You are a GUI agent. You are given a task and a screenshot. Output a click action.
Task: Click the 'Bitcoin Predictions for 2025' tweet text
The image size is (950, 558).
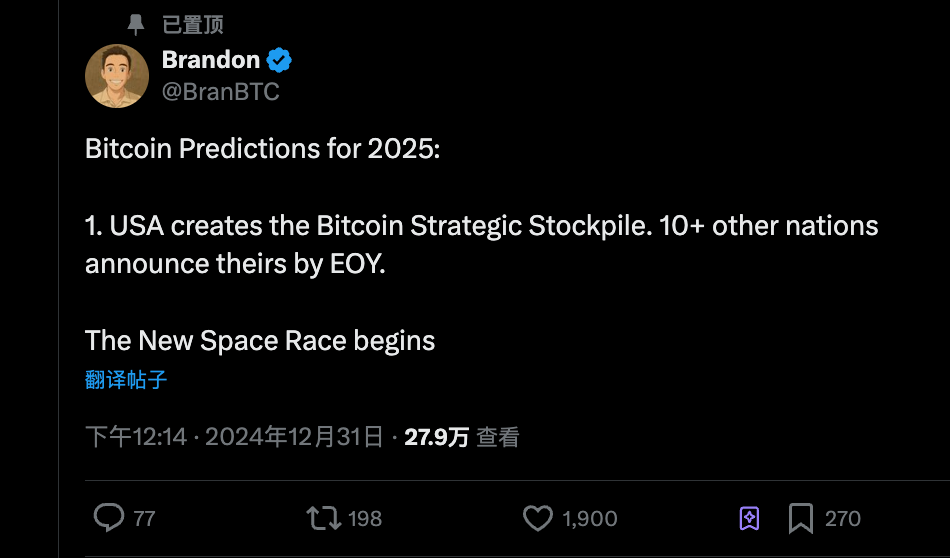(262, 149)
